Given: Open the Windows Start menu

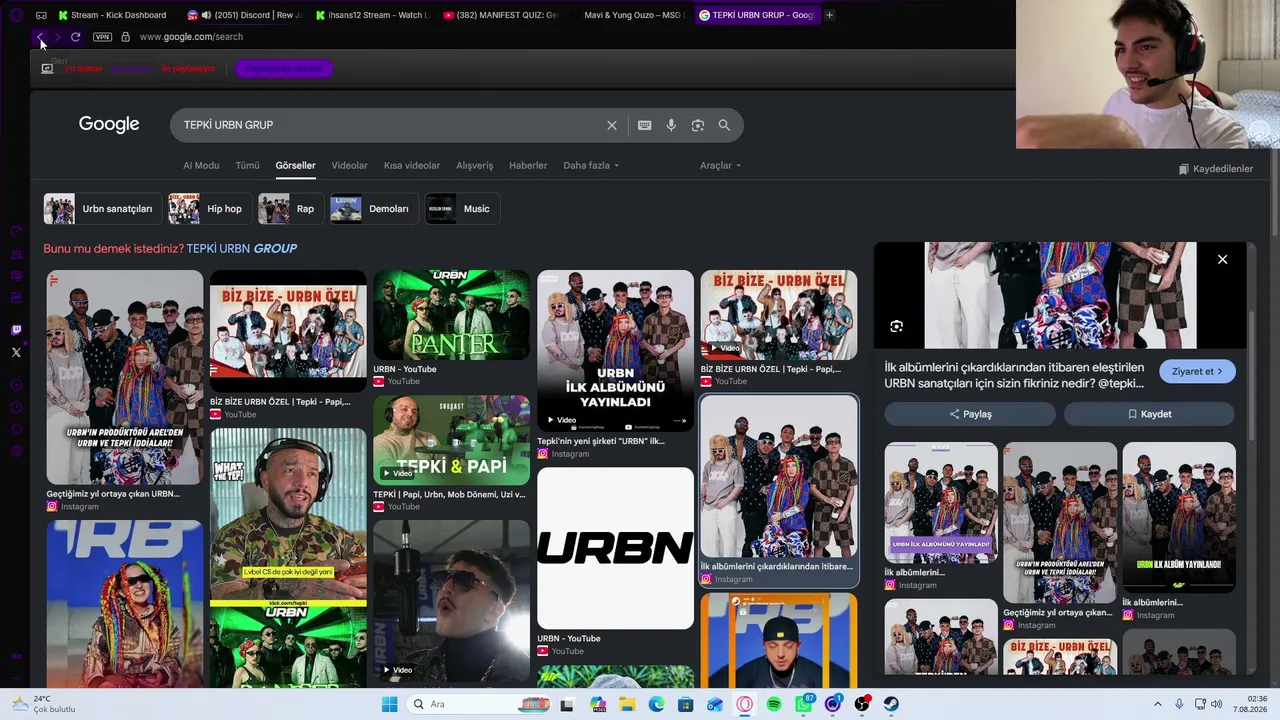Looking at the screenshot, I should click(389, 704).
